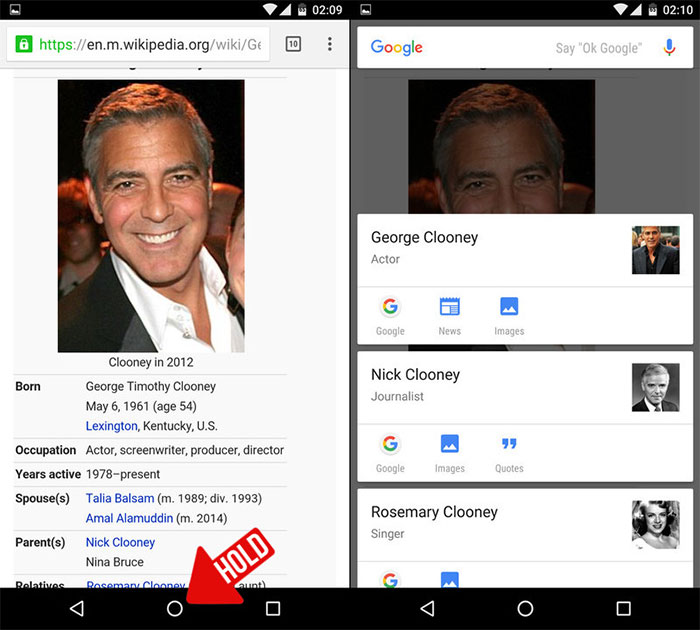Screen dimensions: 700x630
Task: Tap the Google search box
Action: click(500, 47)
